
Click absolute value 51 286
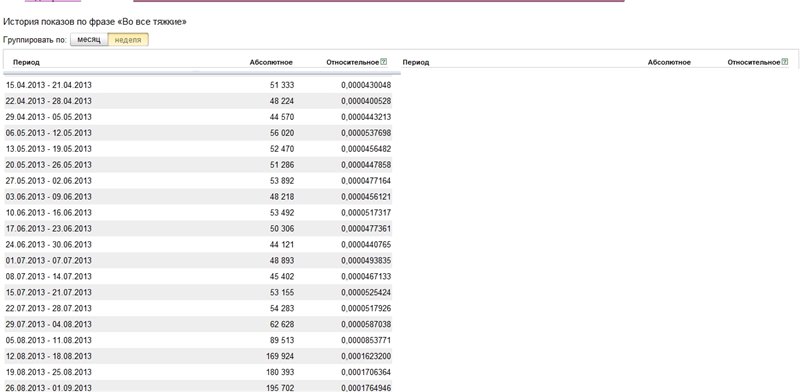282,165
